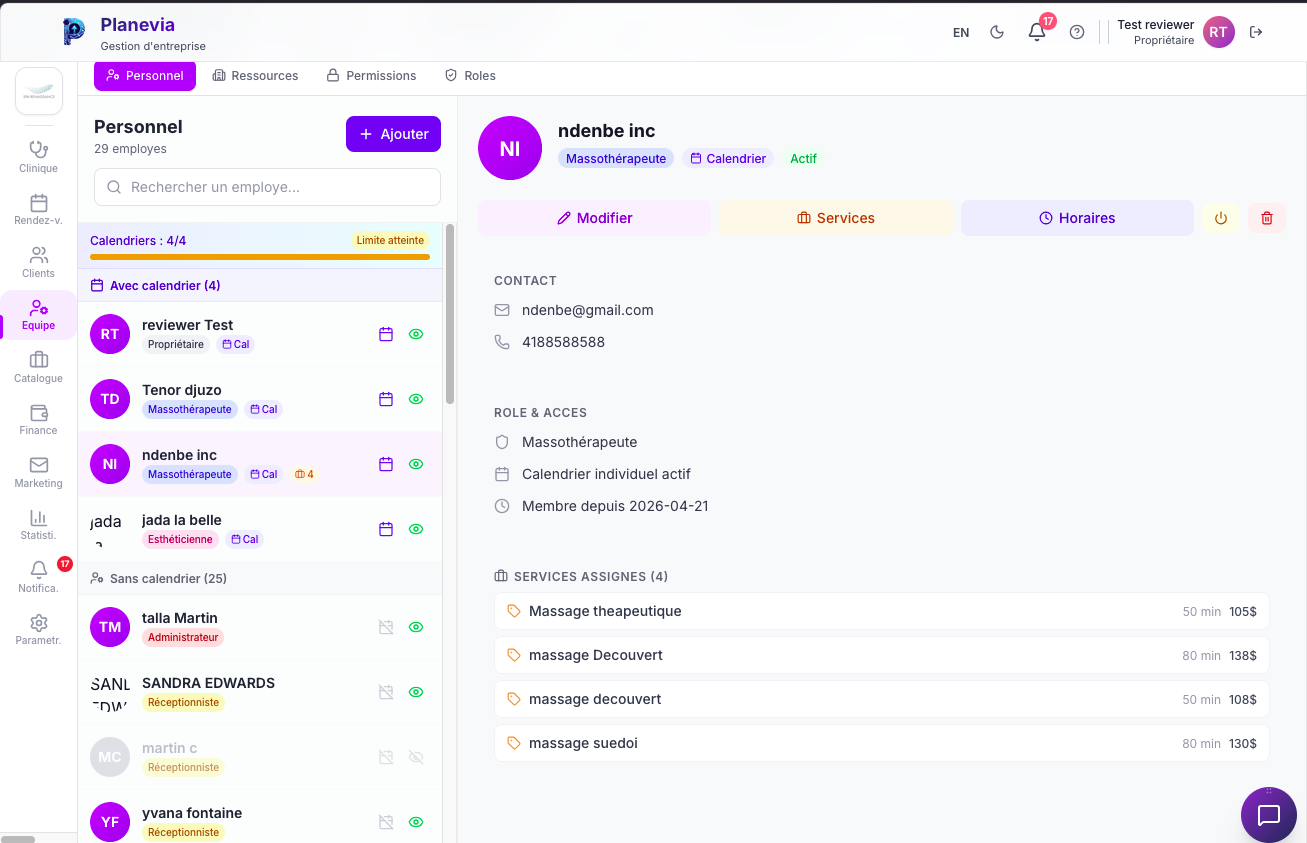Click no-calendar icon on SANDRA EDWARDS row
Screen dimensions: 1307x843
[x=386, y=692]
